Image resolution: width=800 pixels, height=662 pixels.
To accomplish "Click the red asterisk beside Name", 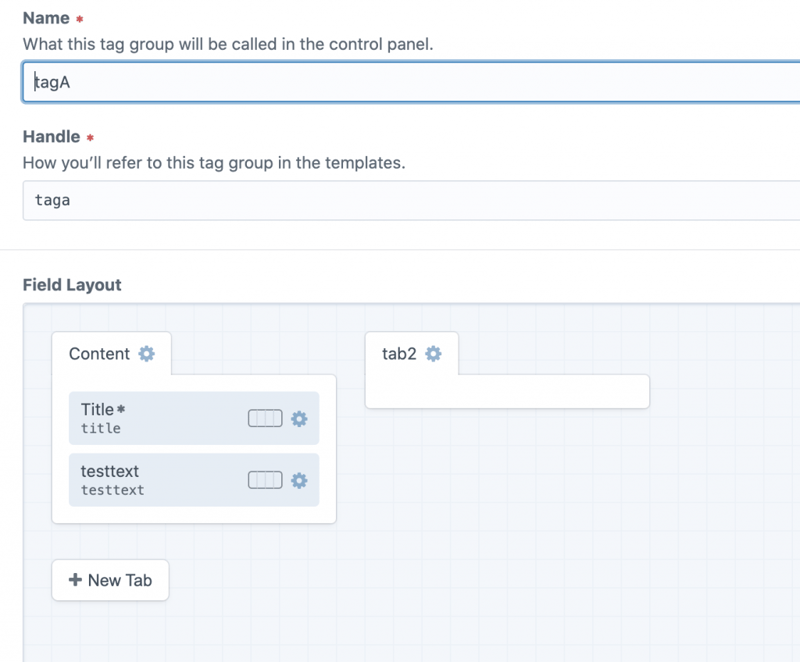I will [x=79, y=19].
